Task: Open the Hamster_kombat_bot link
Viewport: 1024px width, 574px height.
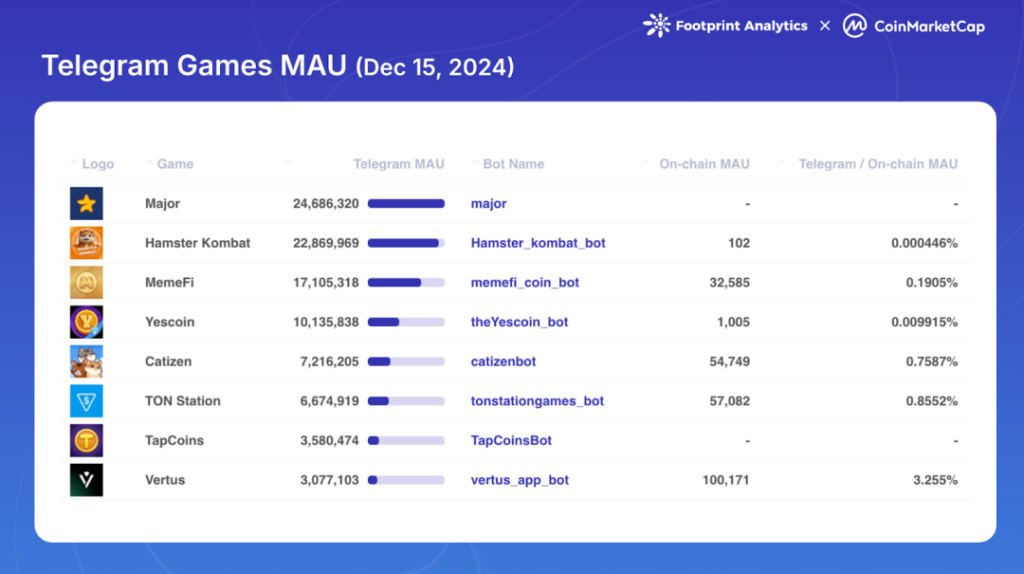Action: click(x=538, y=243)
